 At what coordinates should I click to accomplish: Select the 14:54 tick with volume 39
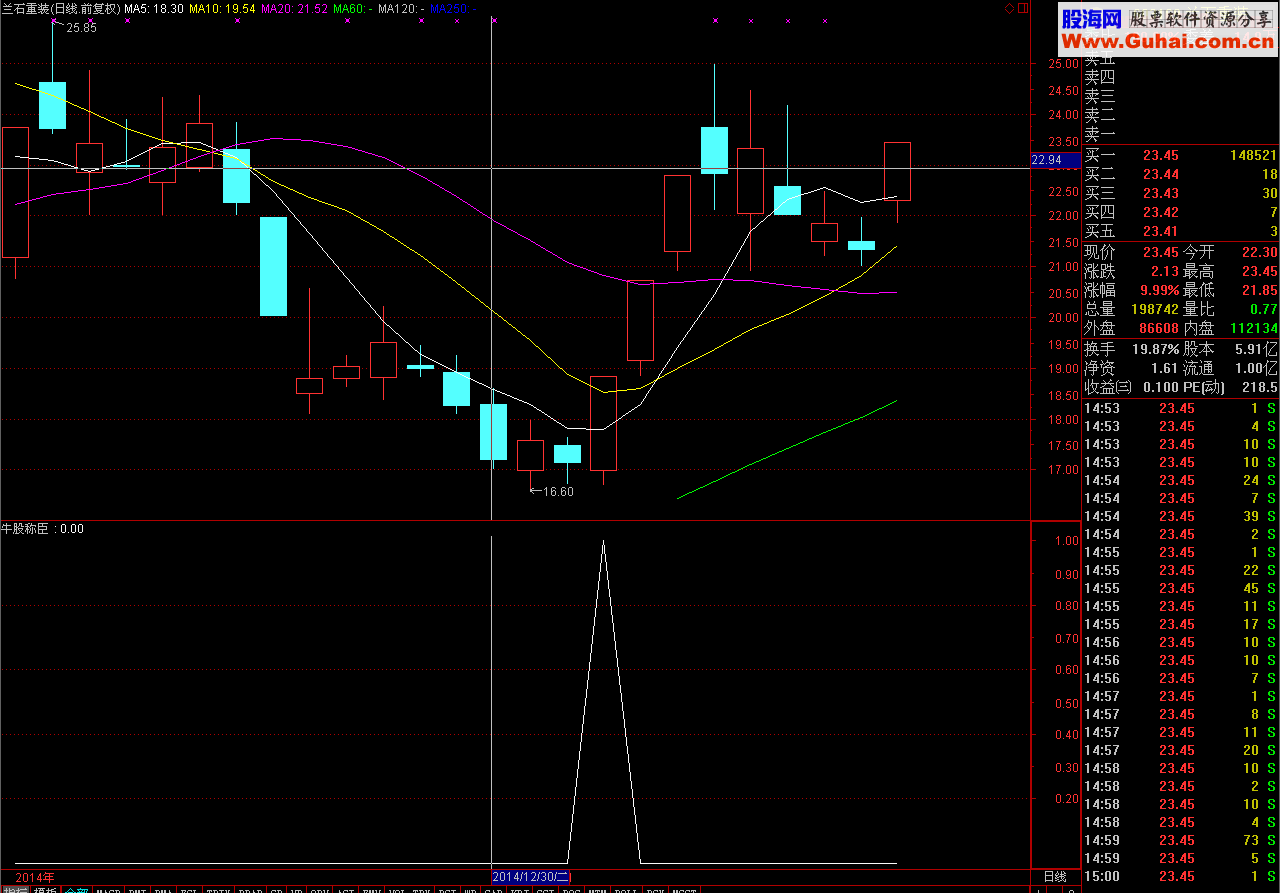point(1181,516)
